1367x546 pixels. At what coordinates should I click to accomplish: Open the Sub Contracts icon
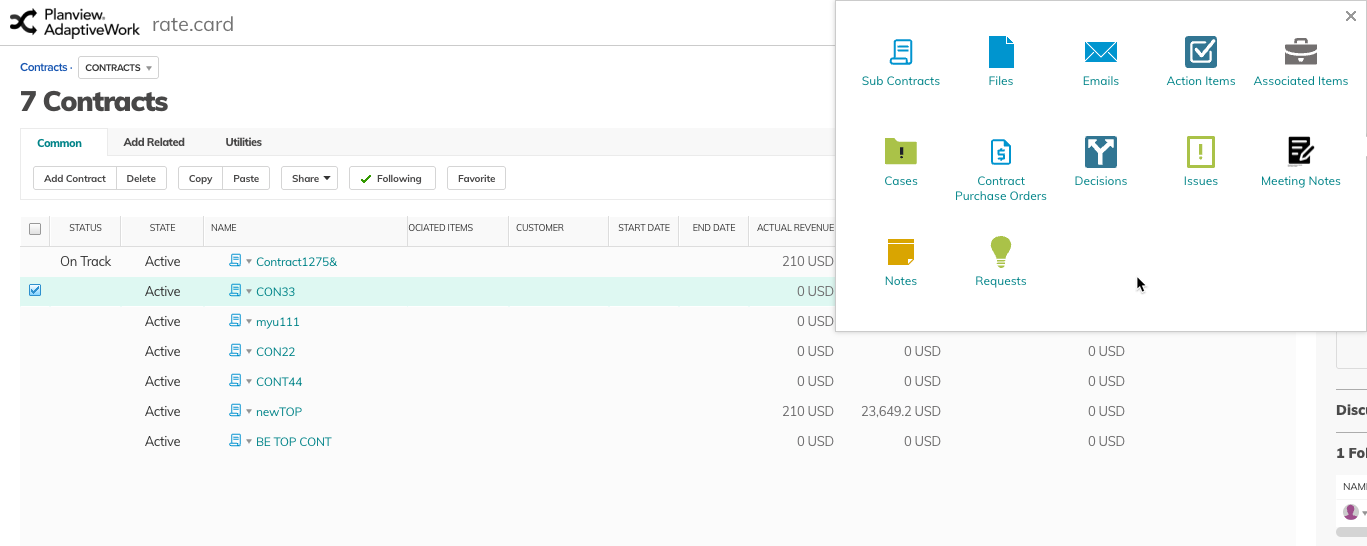tap(901, 52)
